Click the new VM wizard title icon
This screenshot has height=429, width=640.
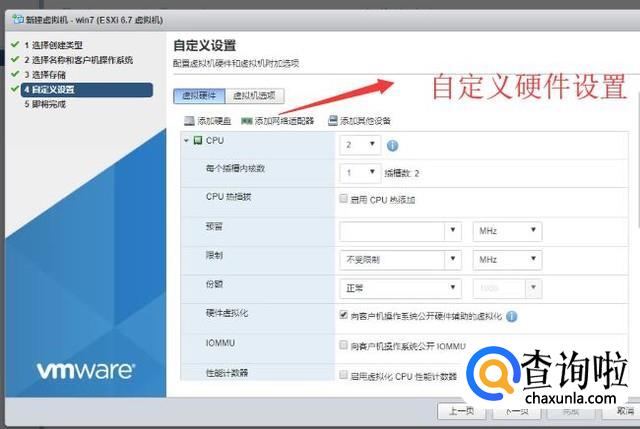click(18, 19)
